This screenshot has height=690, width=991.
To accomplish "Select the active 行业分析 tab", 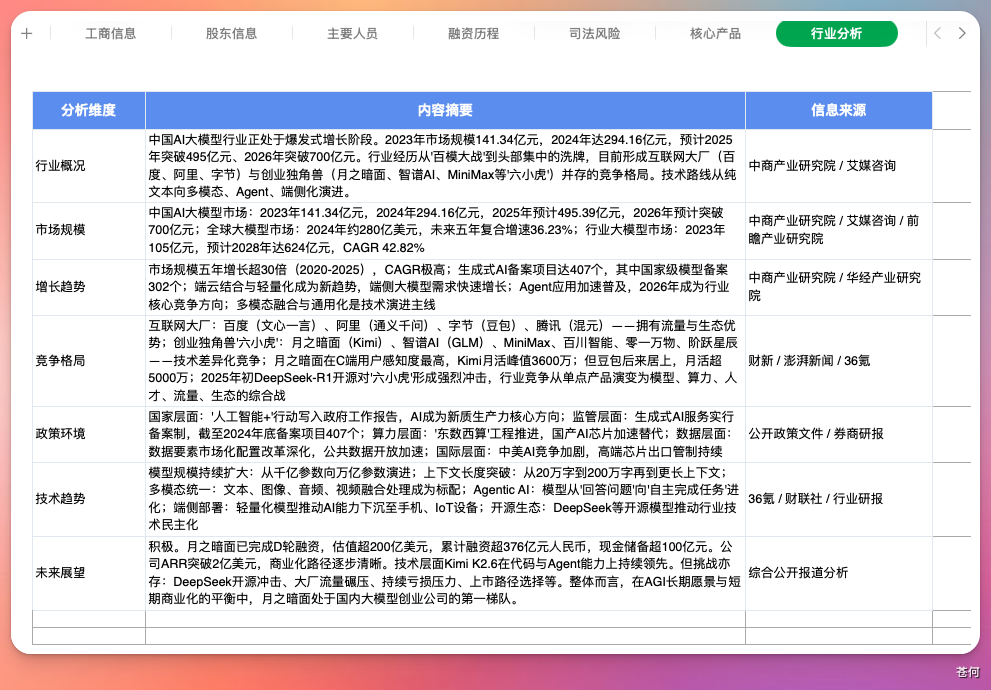I will (837, 33).
